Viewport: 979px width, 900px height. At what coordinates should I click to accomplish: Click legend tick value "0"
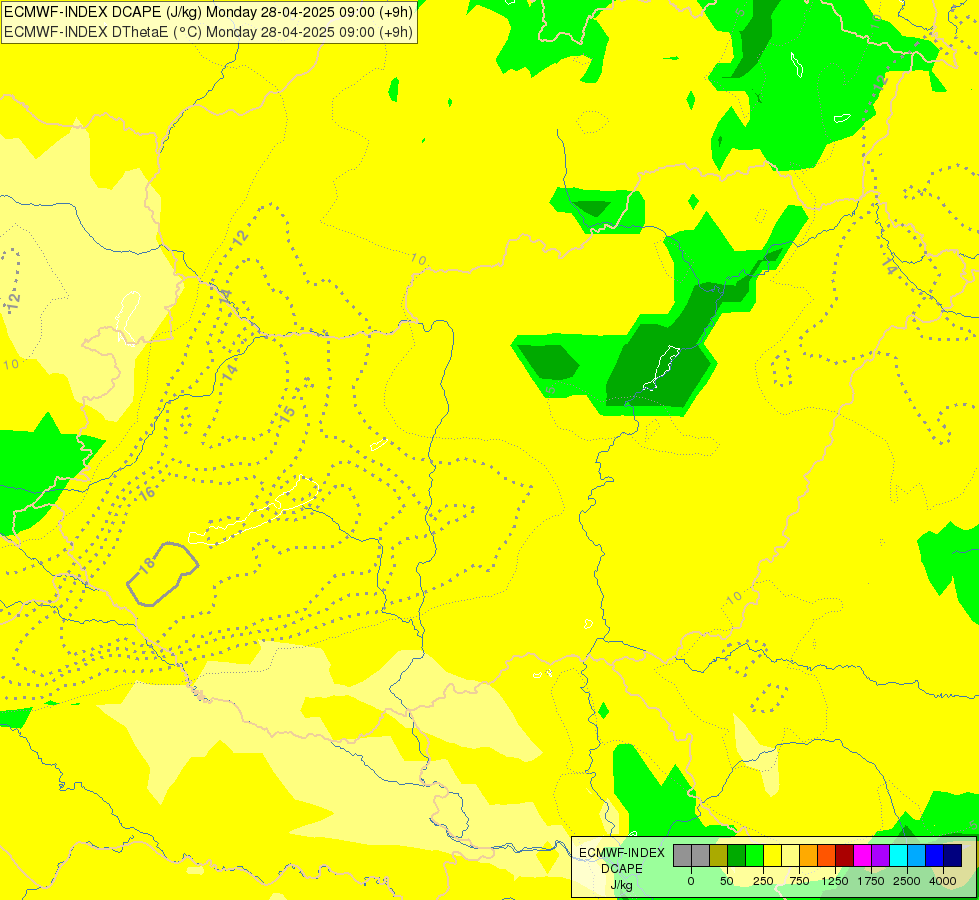tap(691, 881)
